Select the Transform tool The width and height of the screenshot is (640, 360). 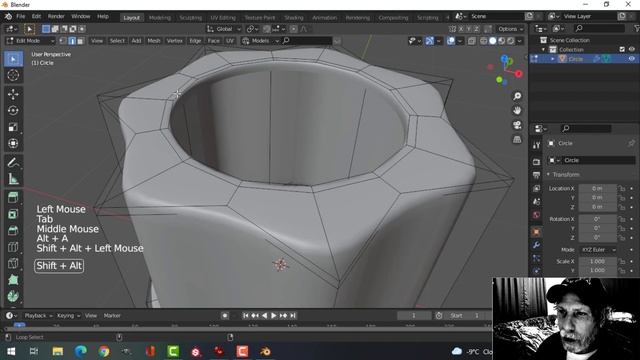tap(13, 143)
